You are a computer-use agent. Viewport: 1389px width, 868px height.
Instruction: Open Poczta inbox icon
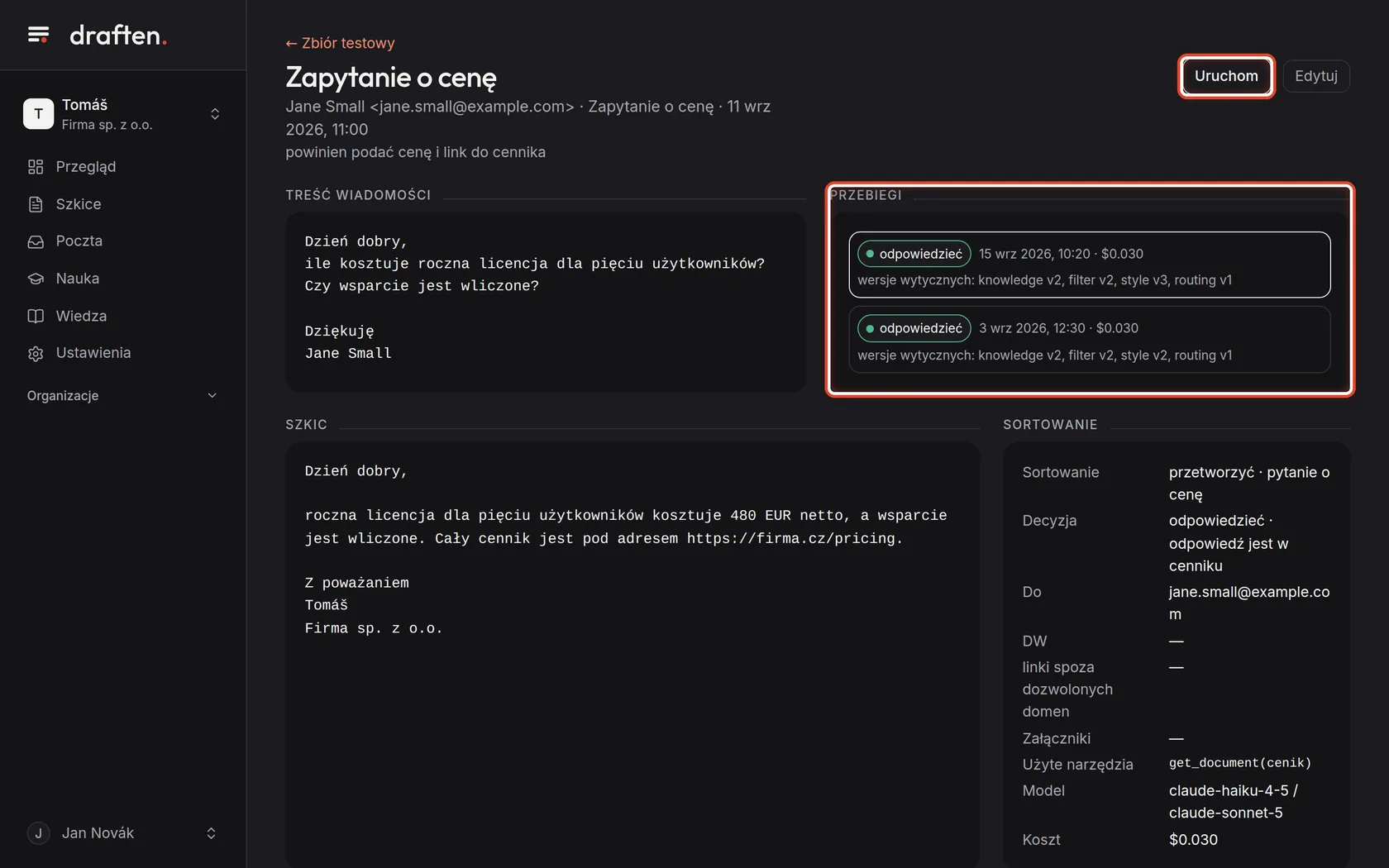pos(36,241)
